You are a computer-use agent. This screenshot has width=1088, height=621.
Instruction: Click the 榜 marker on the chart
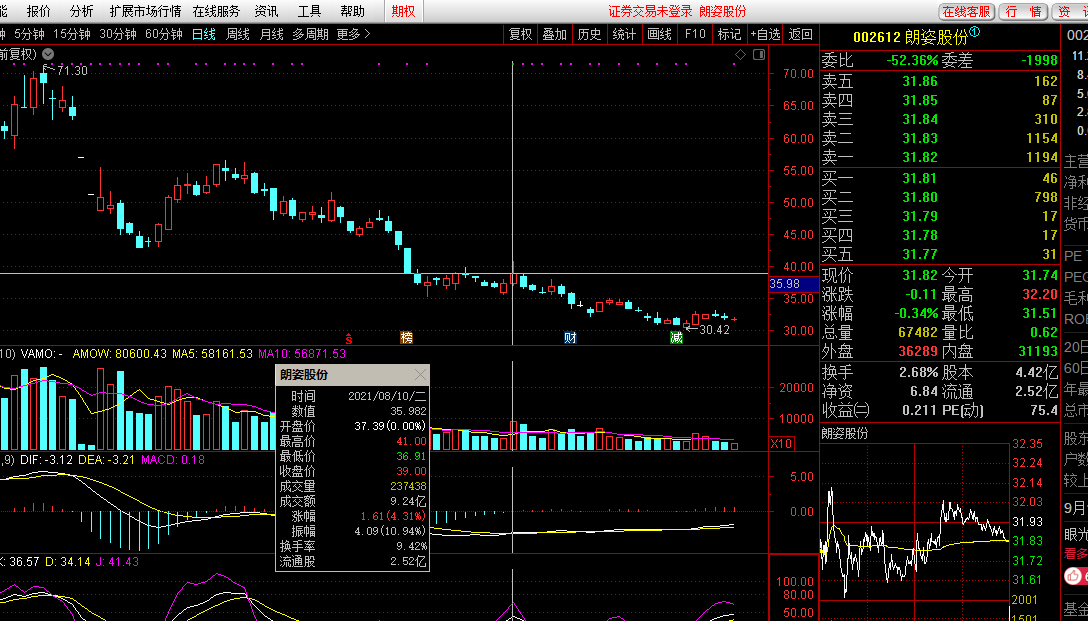coord(407,339)
